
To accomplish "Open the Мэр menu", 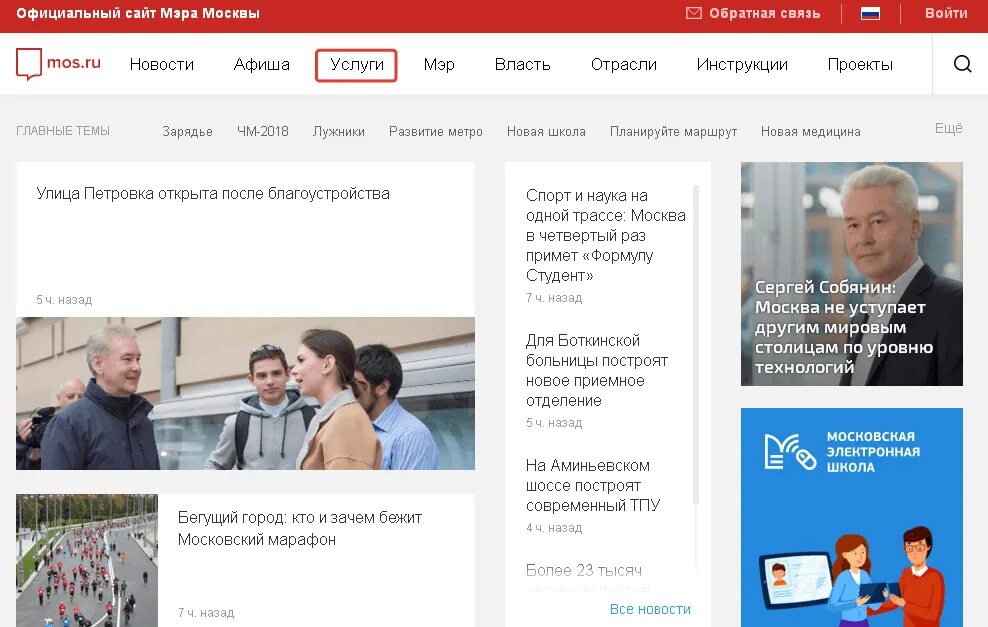I will click(439, 64).
